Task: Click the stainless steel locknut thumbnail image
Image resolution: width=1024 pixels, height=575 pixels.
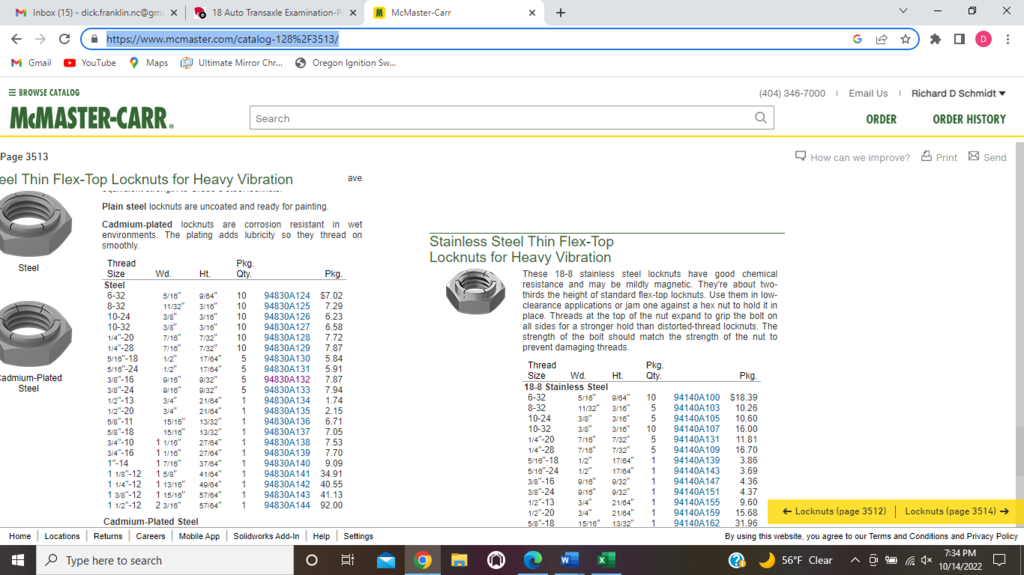Action: tap(475, 291)
